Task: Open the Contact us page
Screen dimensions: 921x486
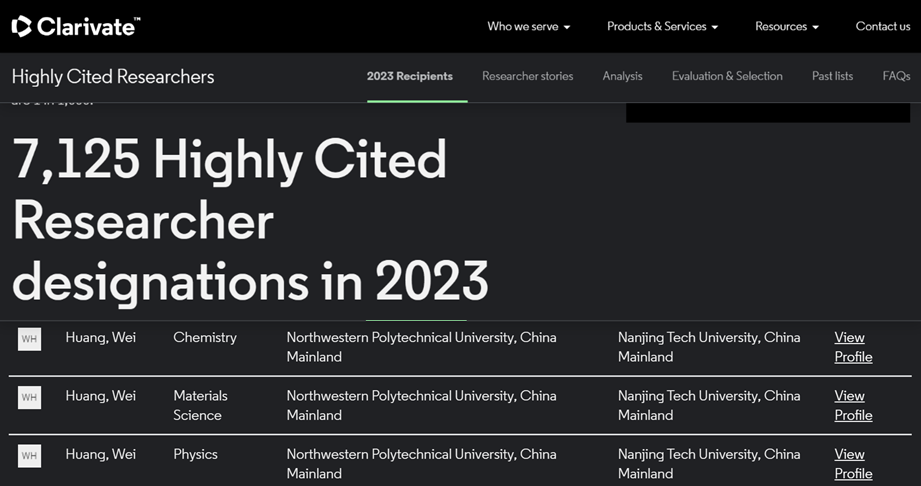Action: pyautogui.click(x=882, y=27)
